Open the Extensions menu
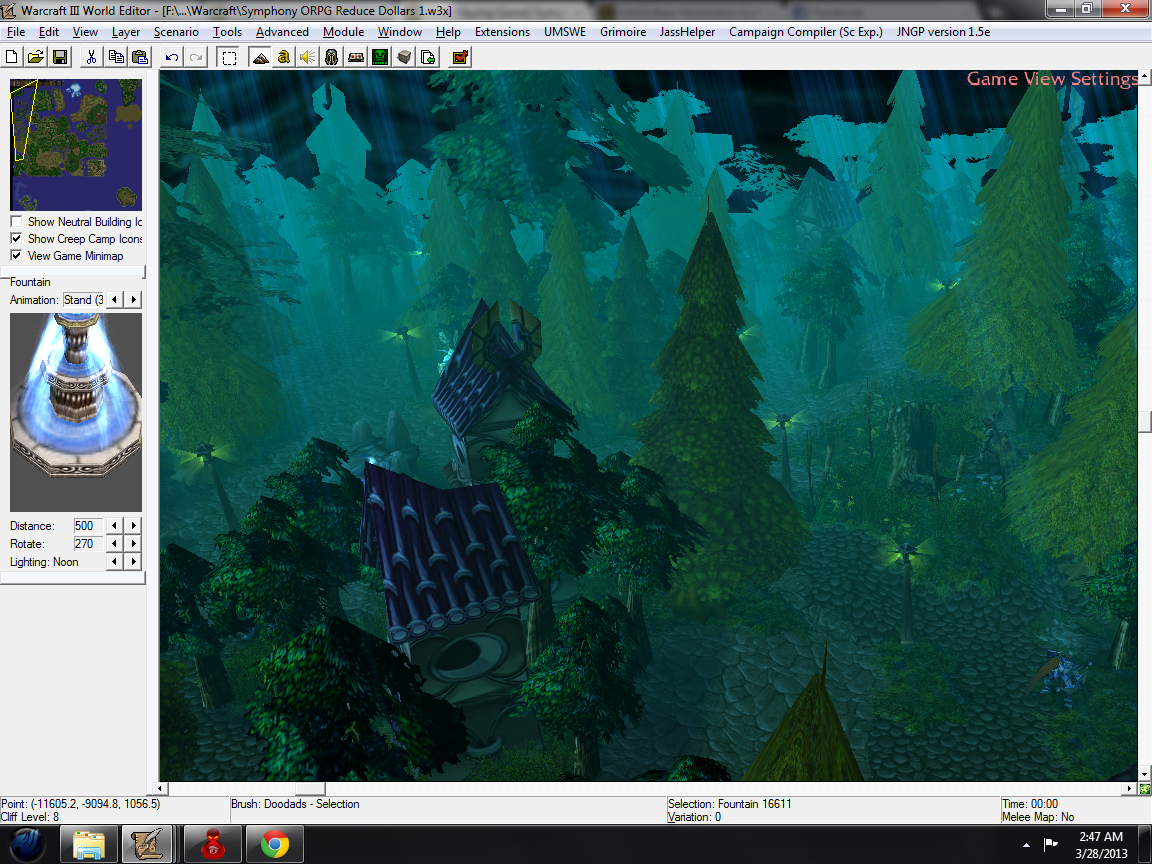Screen dimensions: 1152x864 [502, 32]
